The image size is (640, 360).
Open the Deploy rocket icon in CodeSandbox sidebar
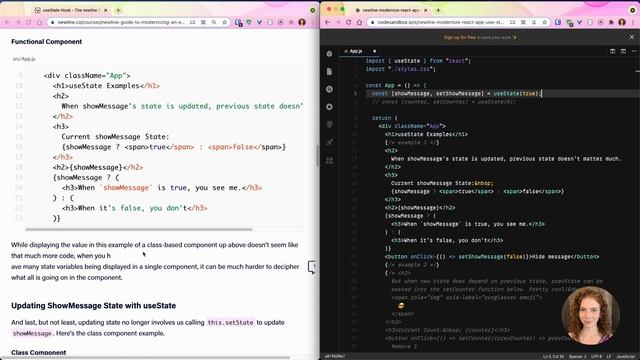click(x=329, y=142)
